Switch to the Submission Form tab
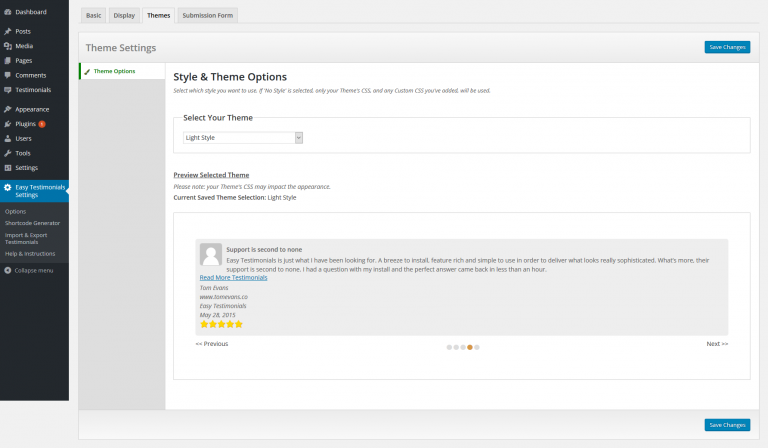This screenshot has height=448, width=768. (207, 16)
